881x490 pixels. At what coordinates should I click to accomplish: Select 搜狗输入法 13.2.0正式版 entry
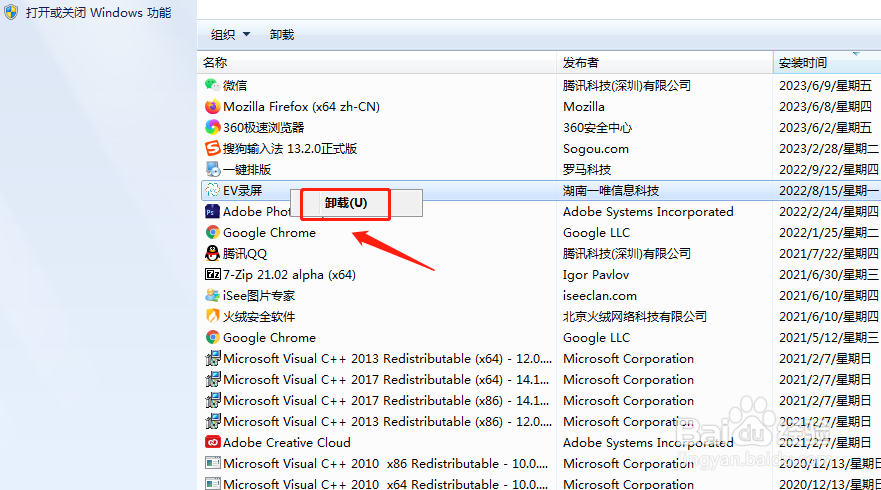[x=290, y=148]
